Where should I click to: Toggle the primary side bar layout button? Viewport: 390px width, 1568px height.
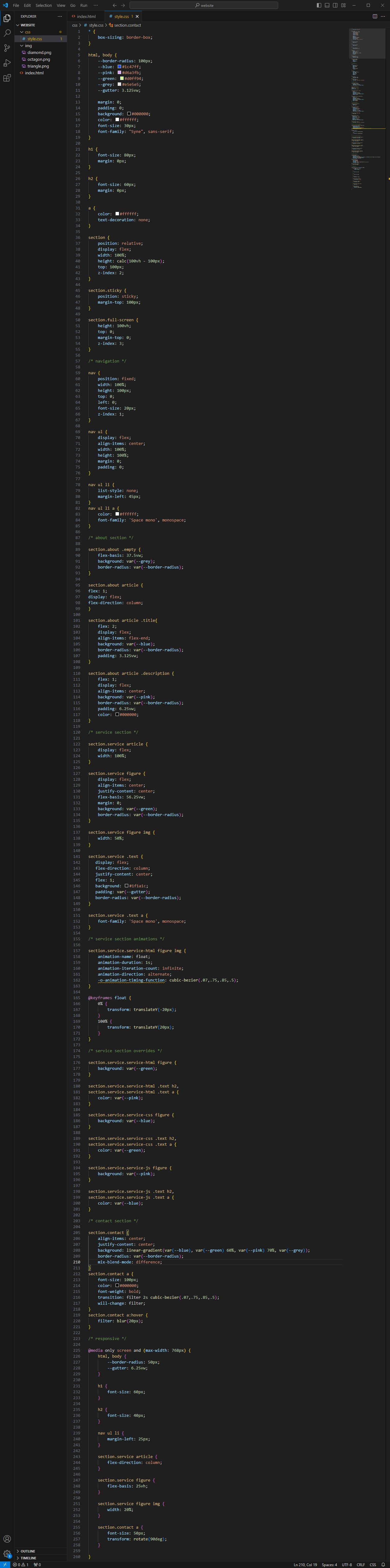(x=319, y=6)
